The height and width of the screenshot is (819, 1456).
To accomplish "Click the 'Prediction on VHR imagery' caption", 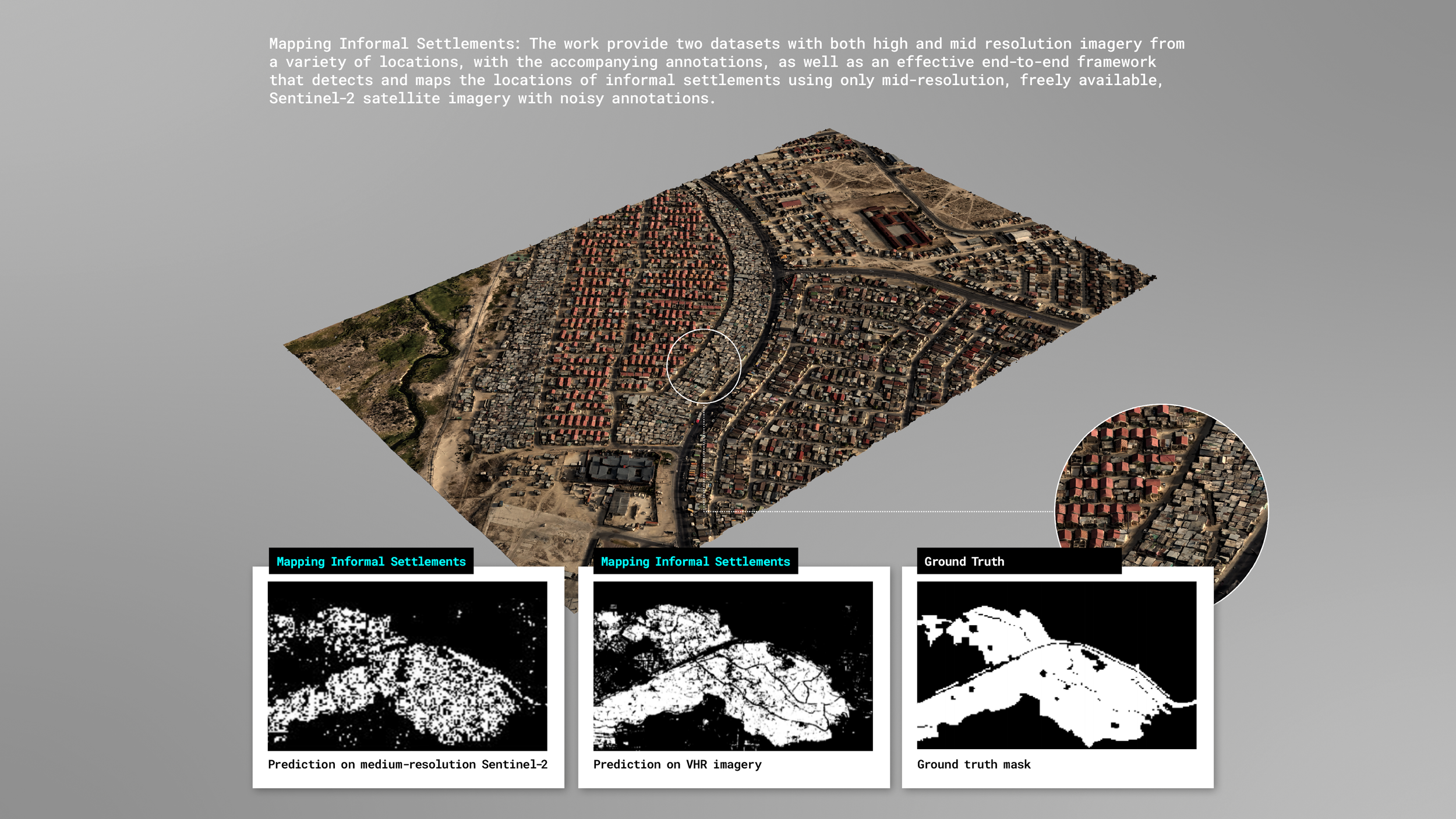I will pyautogui.click(x=677, y=764).
